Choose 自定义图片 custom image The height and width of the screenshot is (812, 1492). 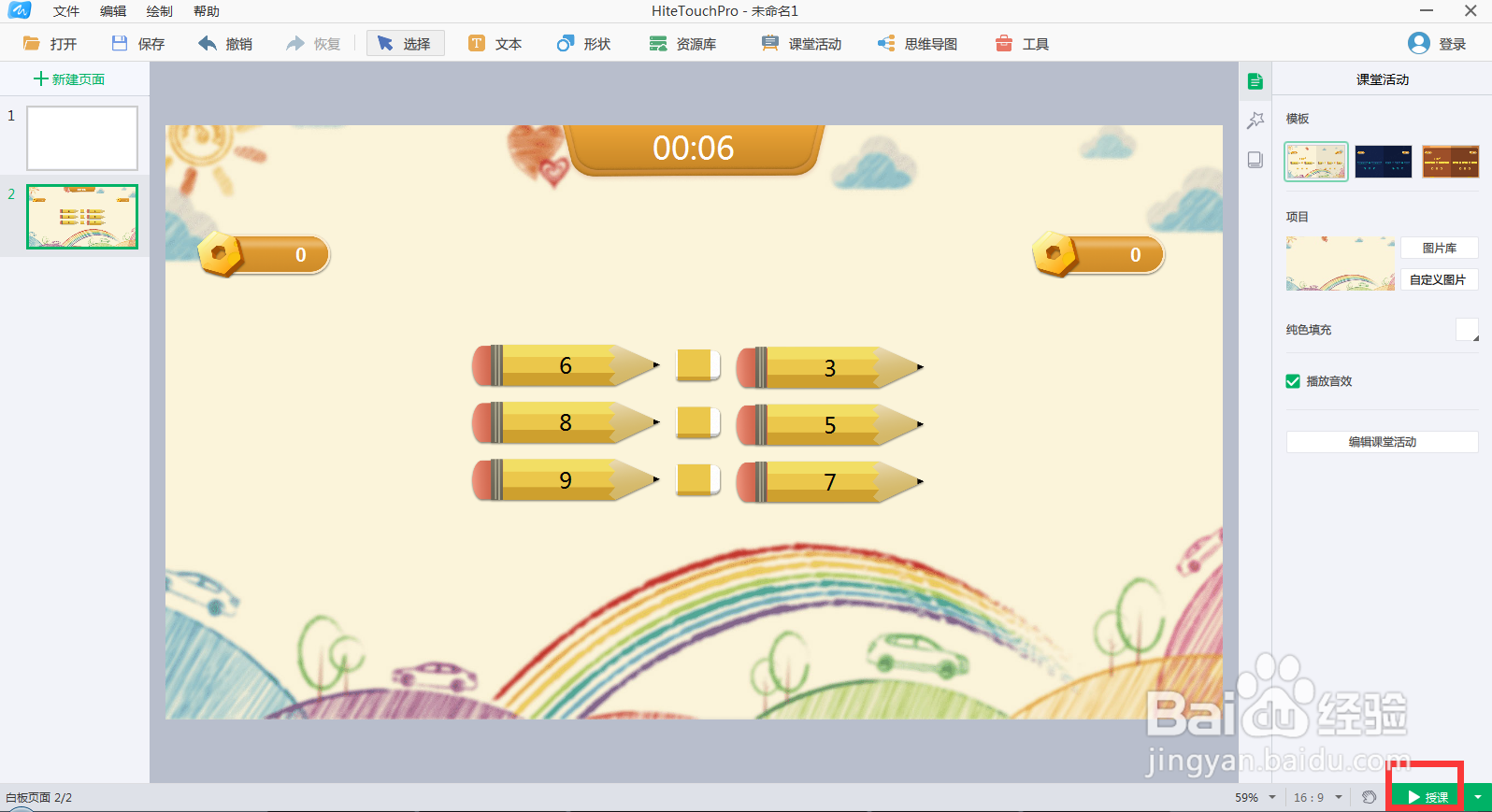[x=1440, y=279]
